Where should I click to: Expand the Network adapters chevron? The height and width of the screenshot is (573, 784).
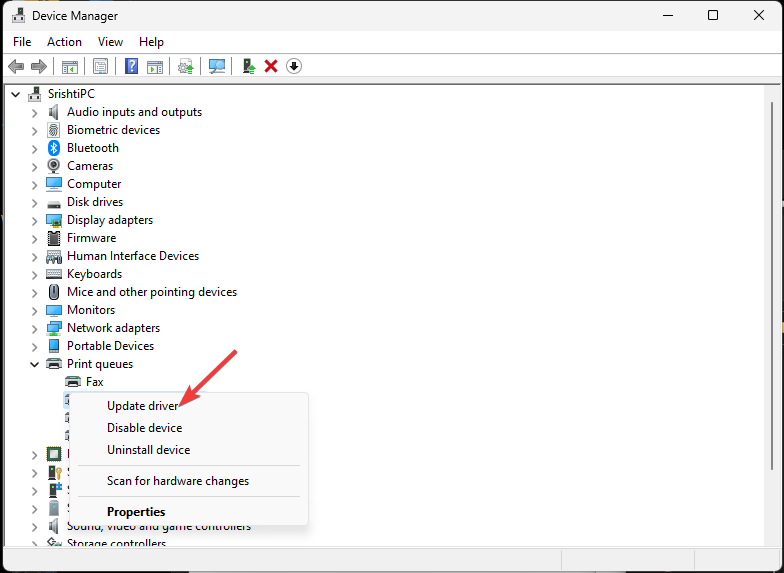point(34,329)
